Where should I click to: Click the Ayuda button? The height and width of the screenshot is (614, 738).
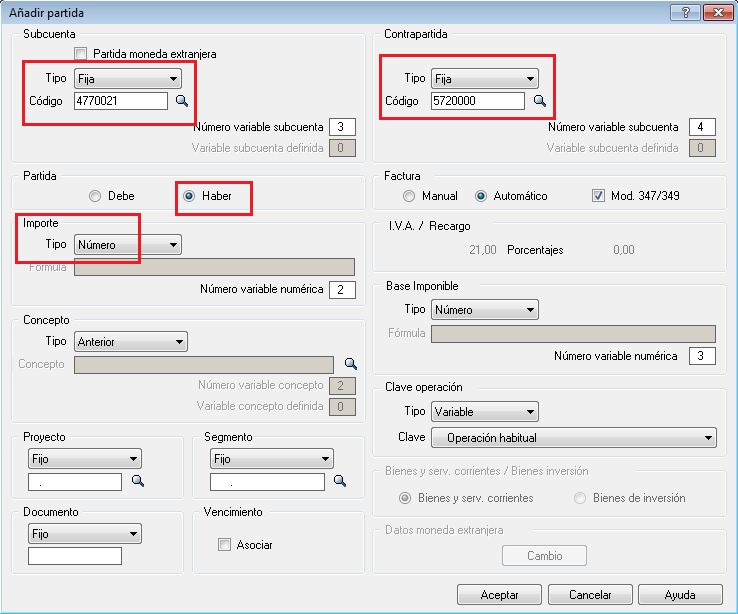point(679,594)
